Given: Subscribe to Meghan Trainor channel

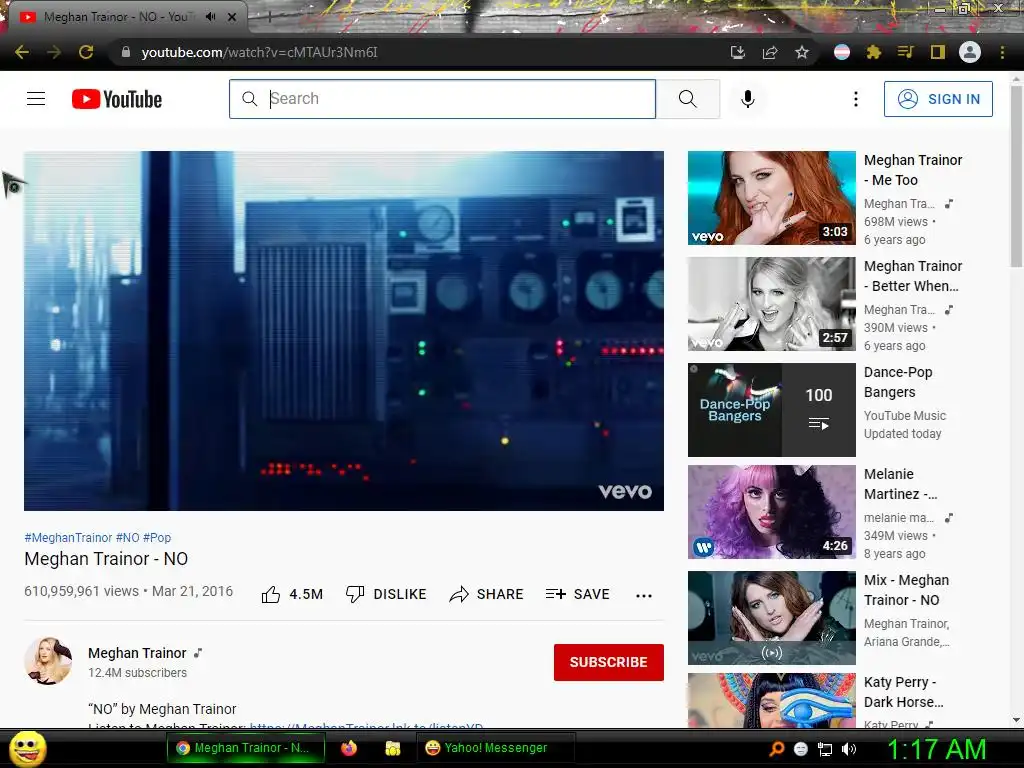Looking at the screenshot, I should (x=609, y=662).
